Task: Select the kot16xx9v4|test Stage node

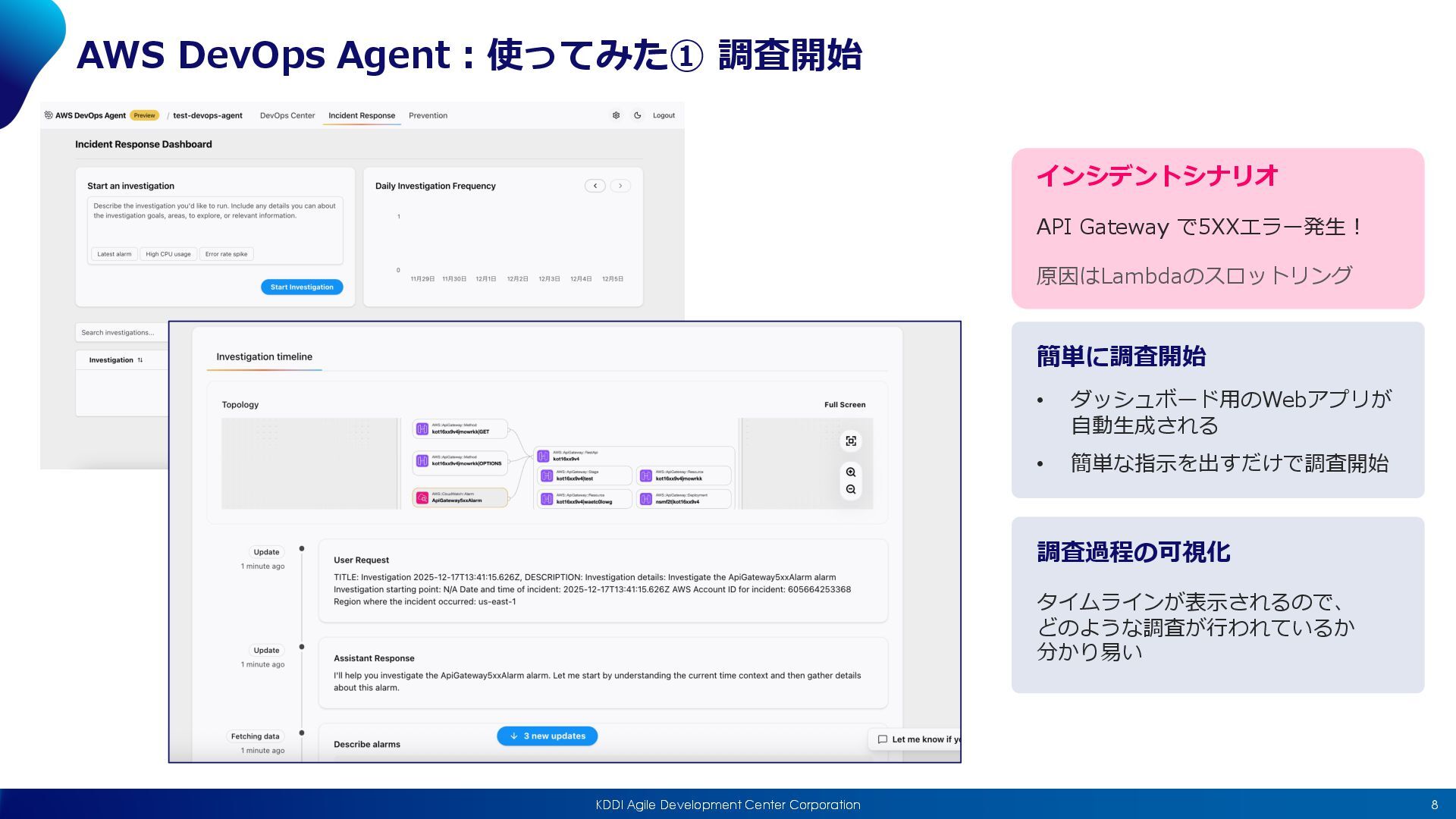Action: [584, 476]
